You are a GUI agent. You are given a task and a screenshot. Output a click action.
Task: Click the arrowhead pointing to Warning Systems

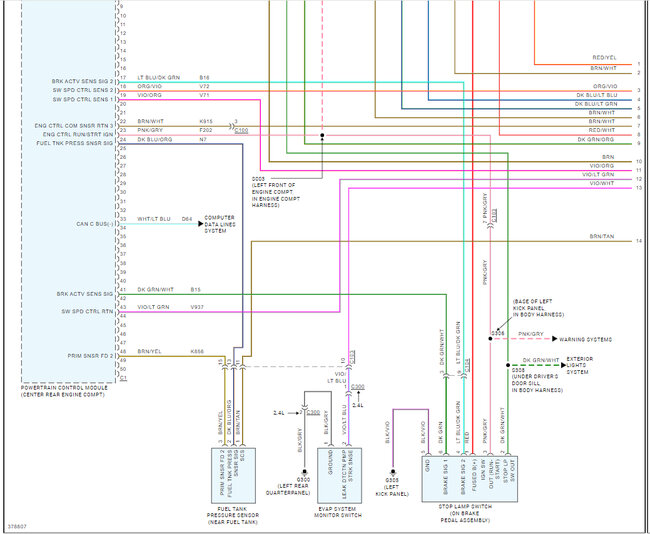(555, 339)
